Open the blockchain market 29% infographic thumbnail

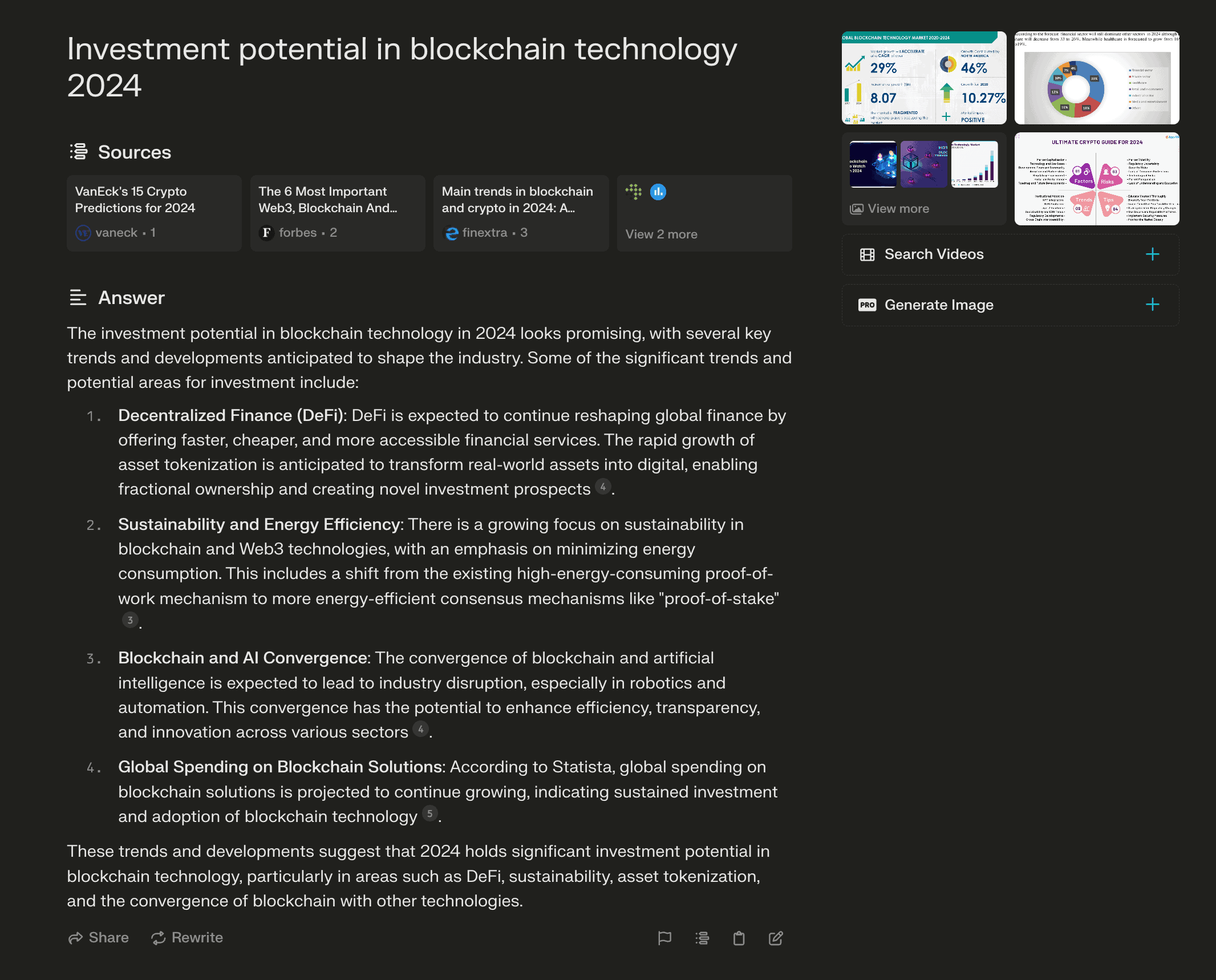924,78
